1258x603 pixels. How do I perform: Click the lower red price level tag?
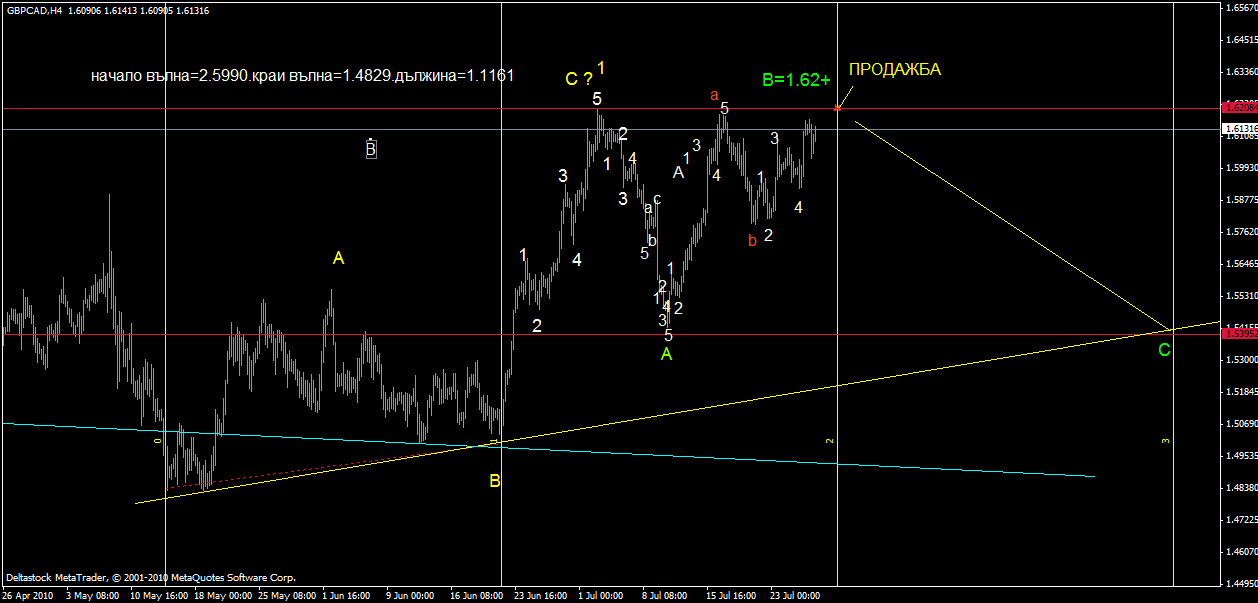pyautogui.click(x=1238, y=335)
